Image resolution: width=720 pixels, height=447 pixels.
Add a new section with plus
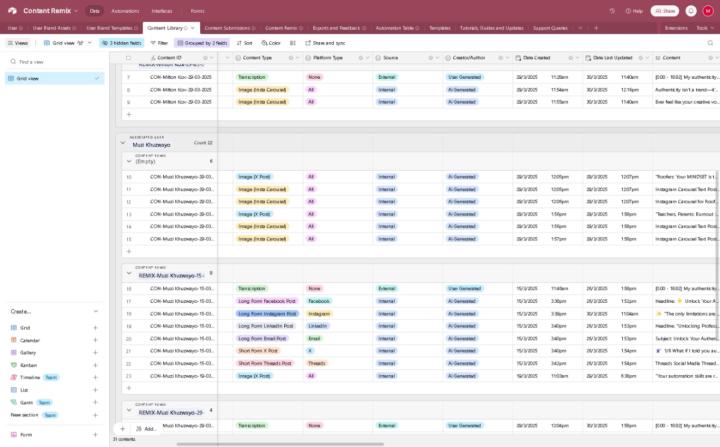[x=96, y=415]
